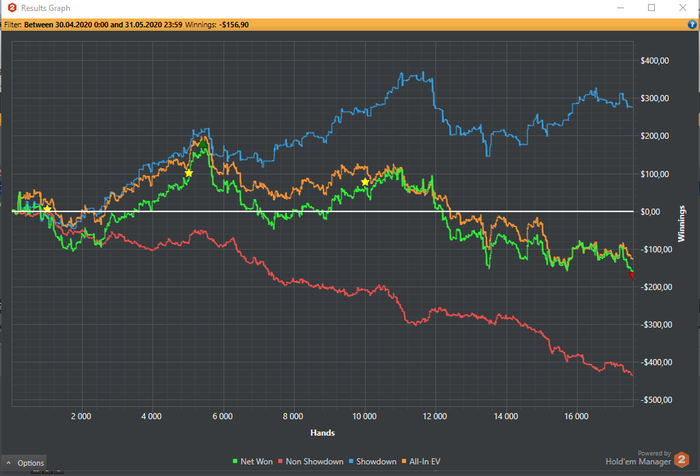700x476 pixels.
Task: Click the filter date range text
Action: point(103,25)
